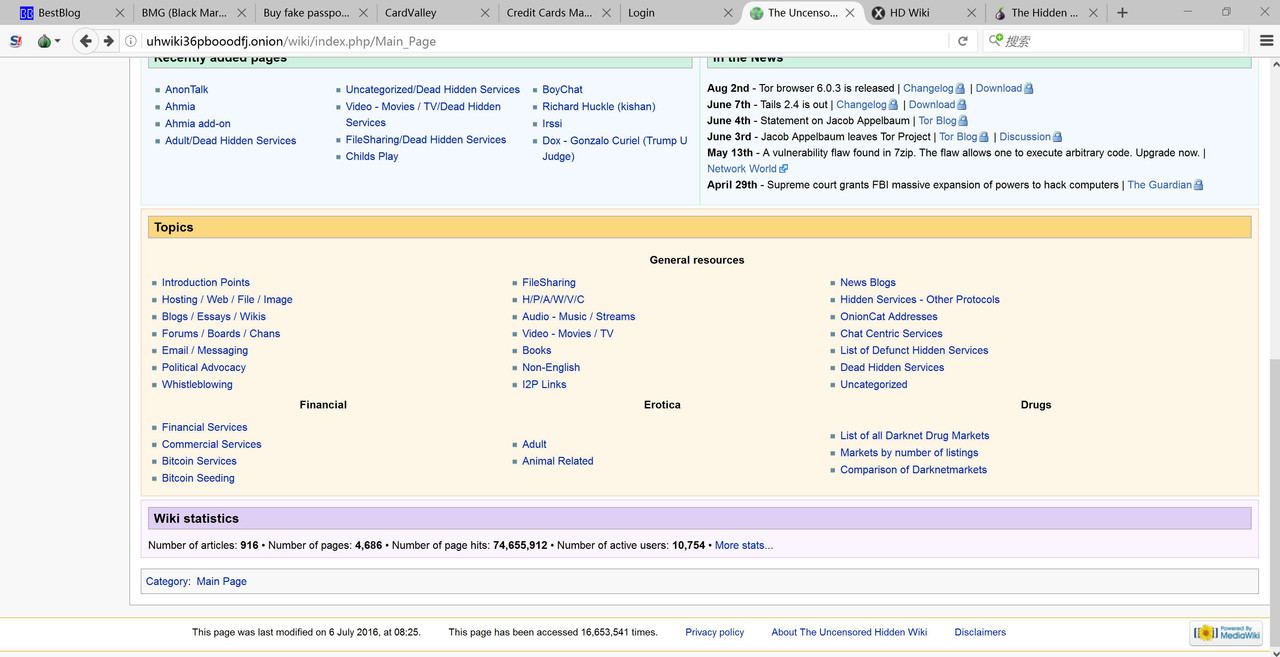
Task: Open the FileSharing topic link
Action: point(549,283)
